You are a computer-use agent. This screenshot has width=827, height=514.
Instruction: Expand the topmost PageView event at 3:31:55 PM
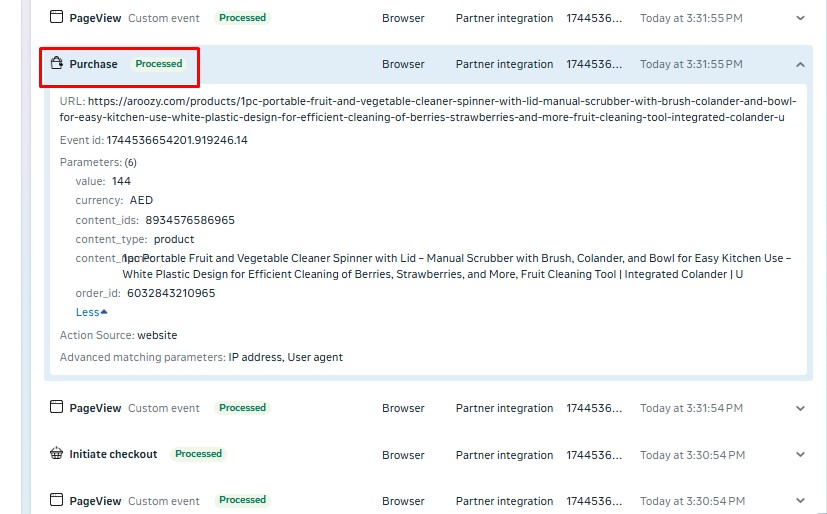800,18
